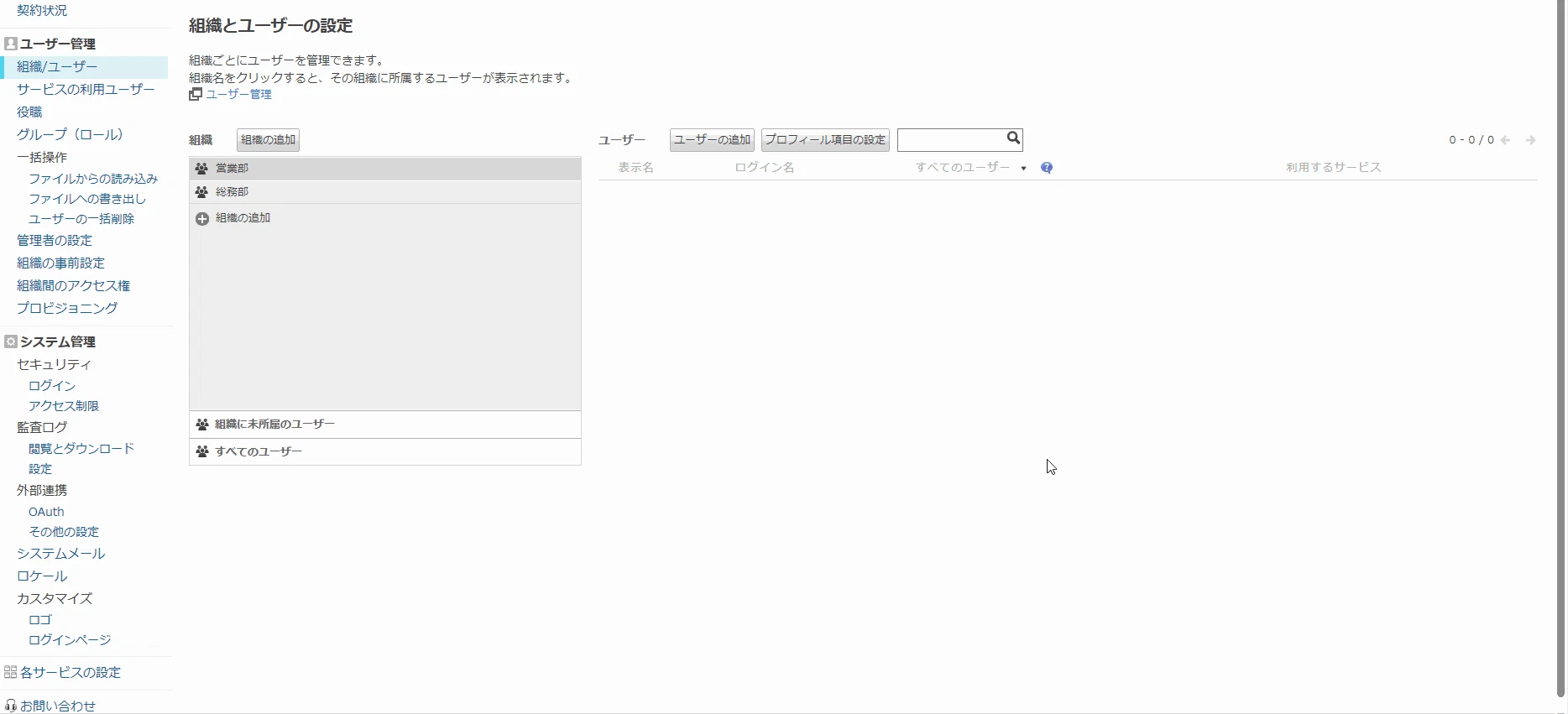Open プロフィール項目の設定 button
Viewport: 1568px width, 714px height.
pyautogui.click(x=825, y=140)
